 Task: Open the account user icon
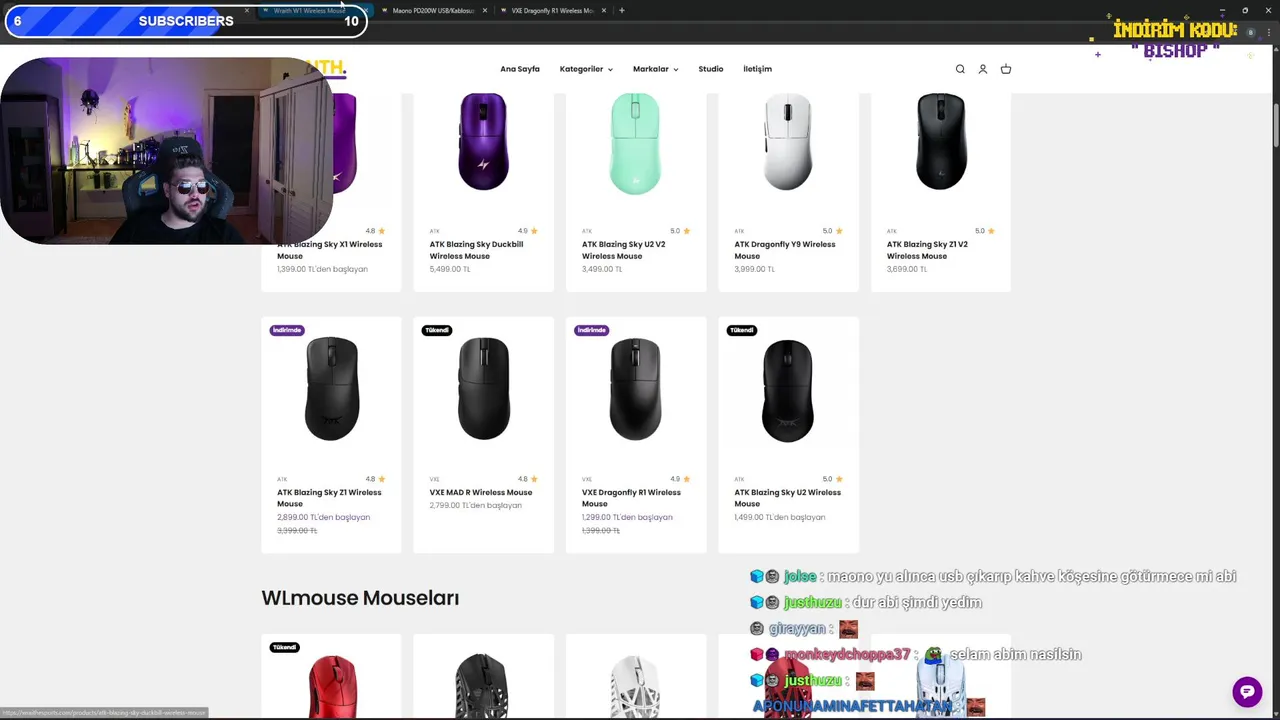pos(983,69)
